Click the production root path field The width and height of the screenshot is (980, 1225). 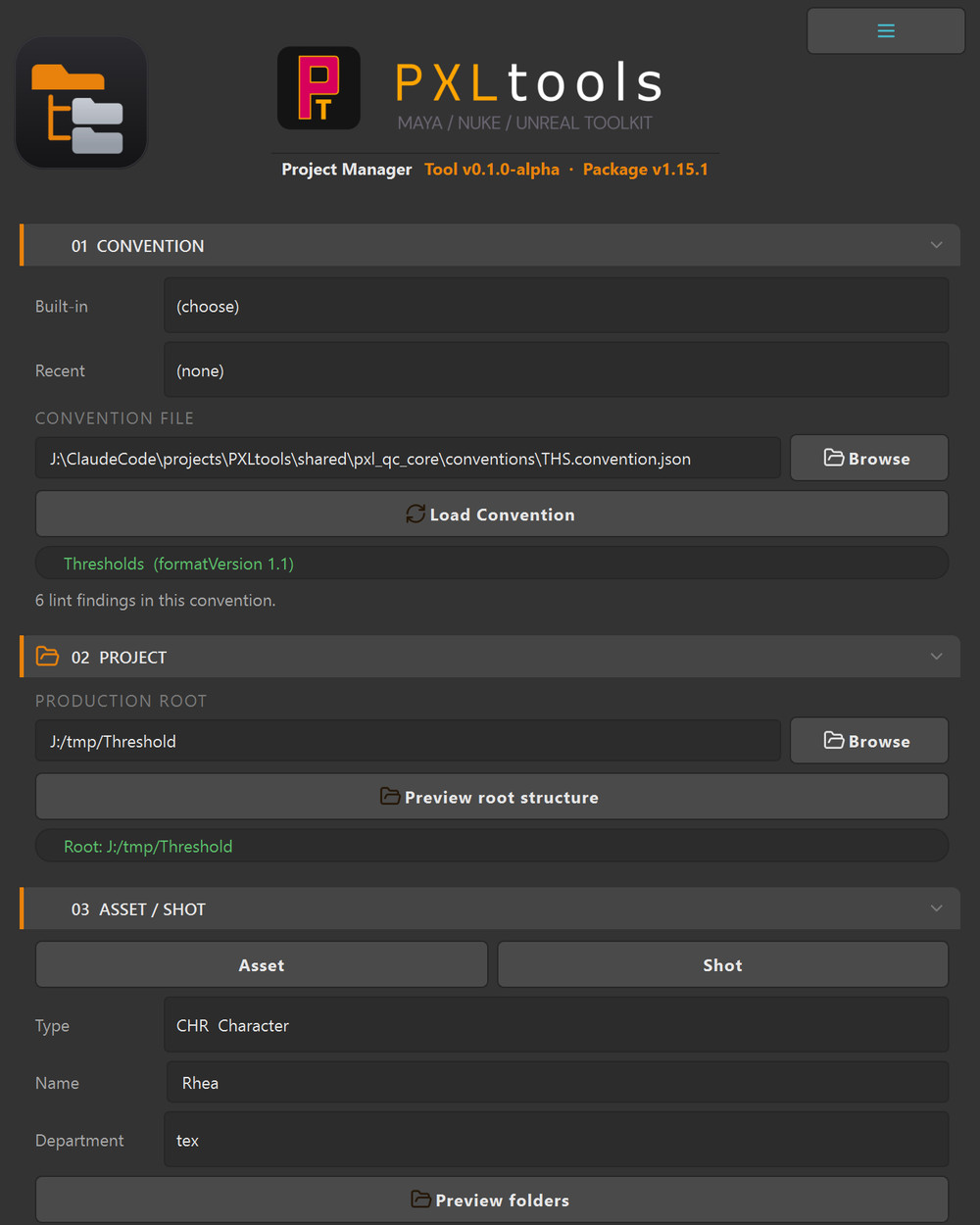pos(408,742)
